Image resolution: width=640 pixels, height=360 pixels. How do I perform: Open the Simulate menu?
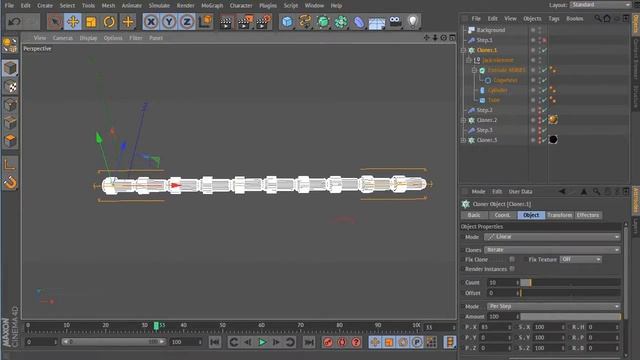click(159, 6)
